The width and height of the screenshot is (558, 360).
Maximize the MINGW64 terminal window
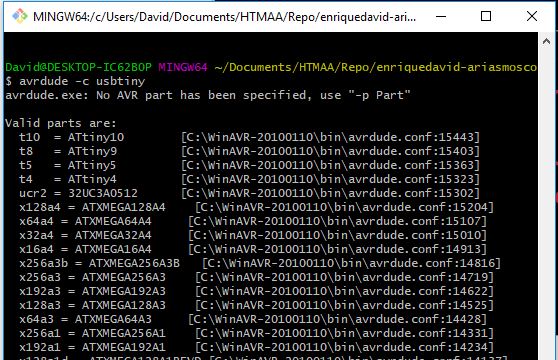[486, 16]
